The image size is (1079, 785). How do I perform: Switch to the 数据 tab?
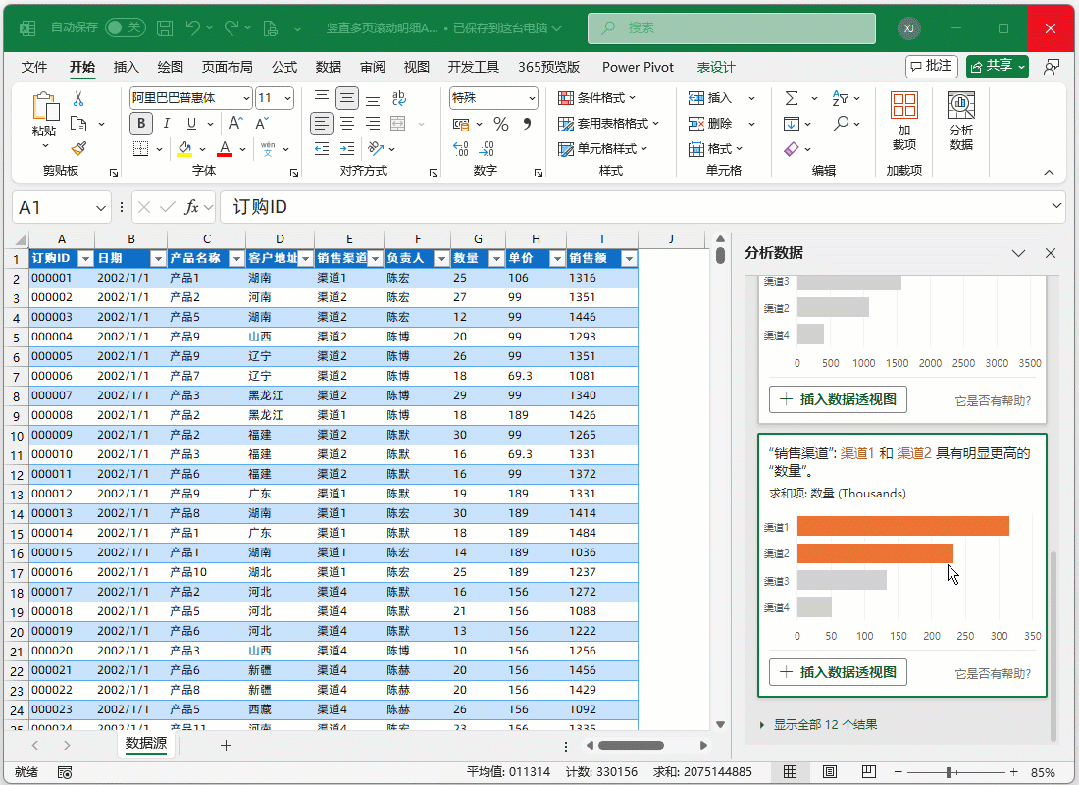(328, 67)
